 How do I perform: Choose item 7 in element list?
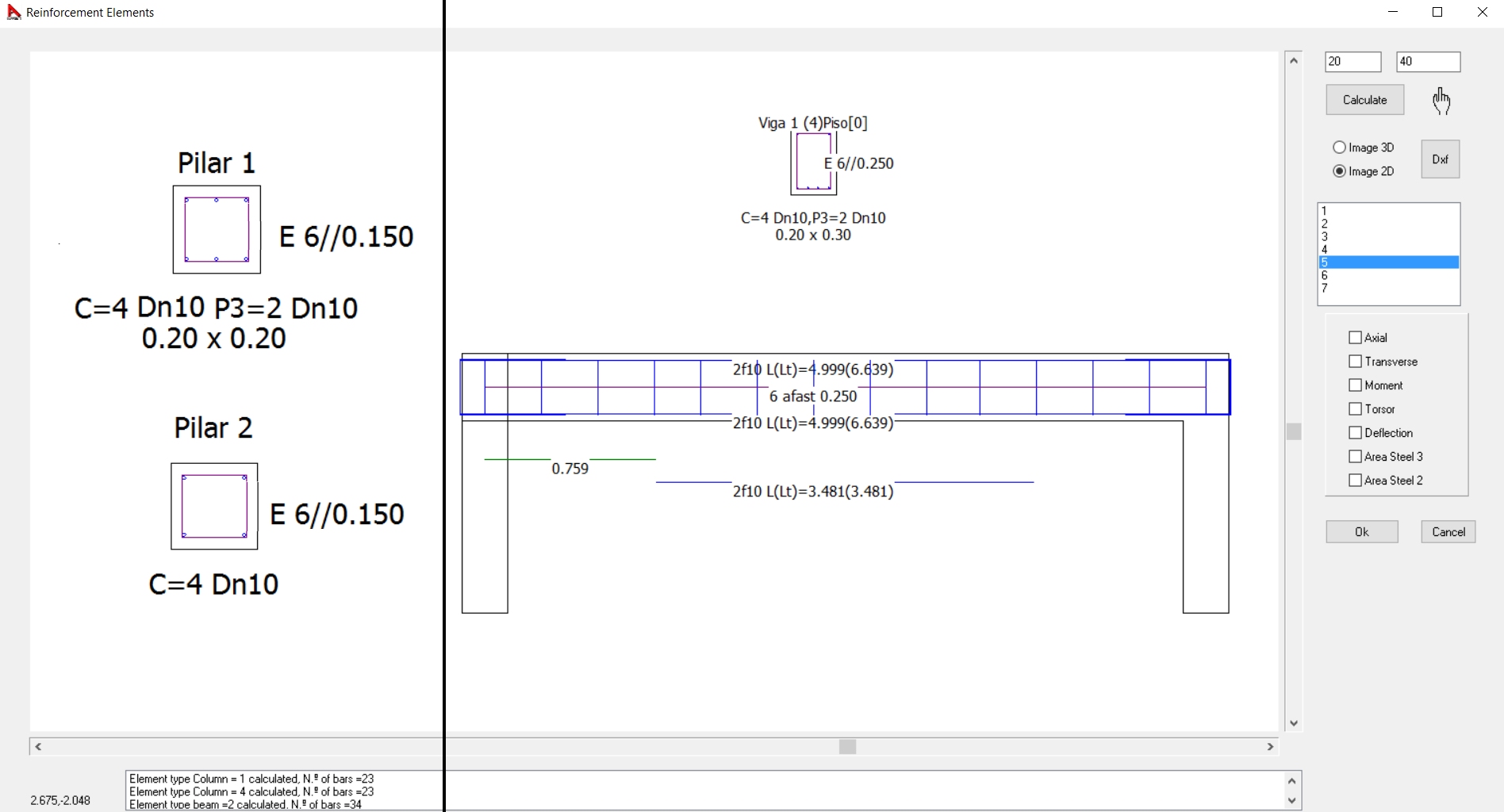(x=1388, y=289)
